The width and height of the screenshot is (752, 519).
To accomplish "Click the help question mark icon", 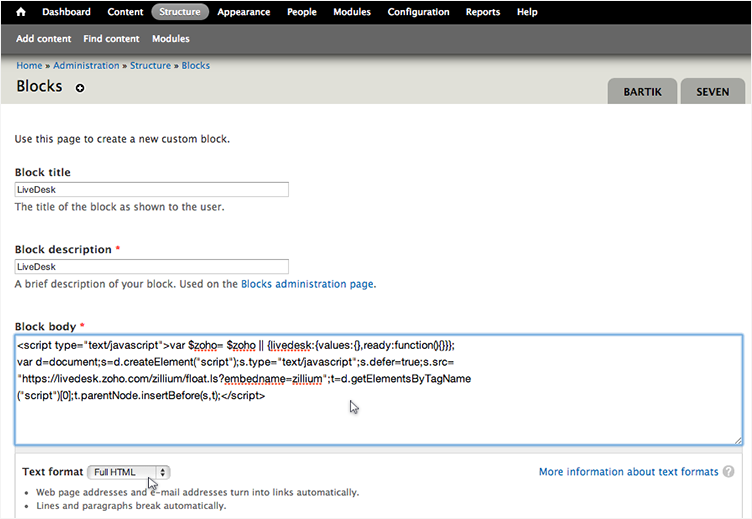I will [x=728, y=472].
